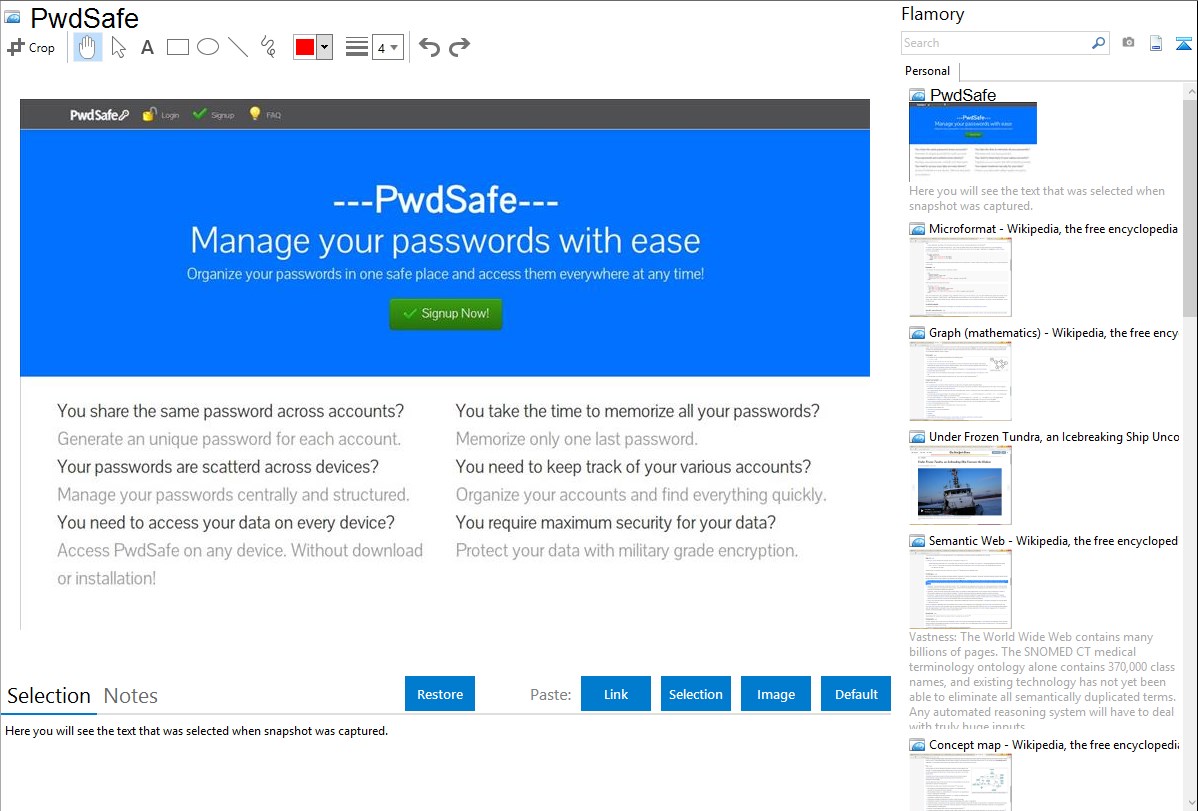Image resolution: width=1198 pixels, height=811 pixels.
Task: Paste as Selection
Action: point(695,694)
